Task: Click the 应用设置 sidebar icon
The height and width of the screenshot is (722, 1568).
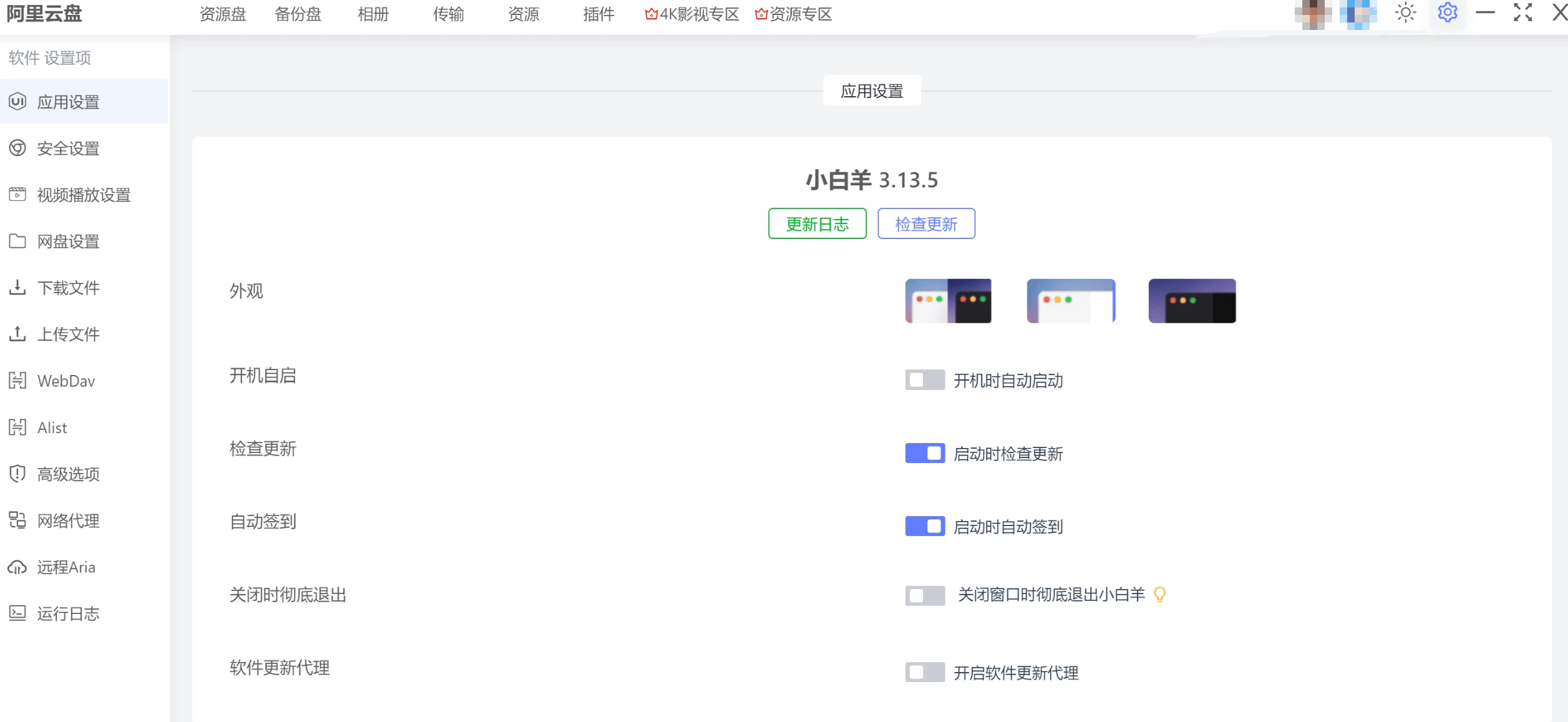Action: [17, 101]
